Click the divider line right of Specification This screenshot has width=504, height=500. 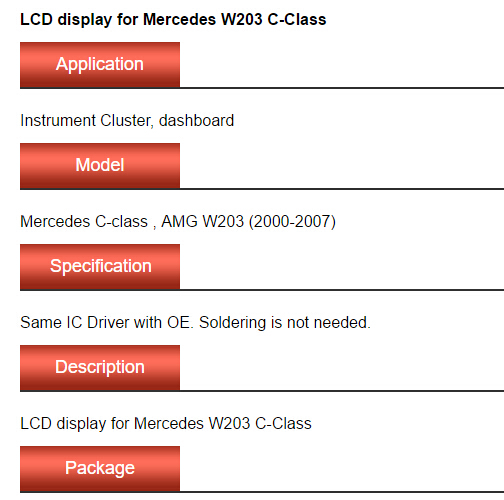[x=342, y=290]
